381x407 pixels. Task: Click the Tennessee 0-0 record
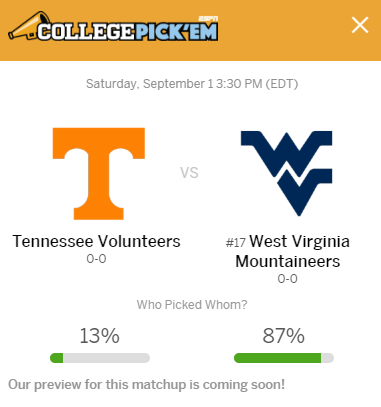96,259
